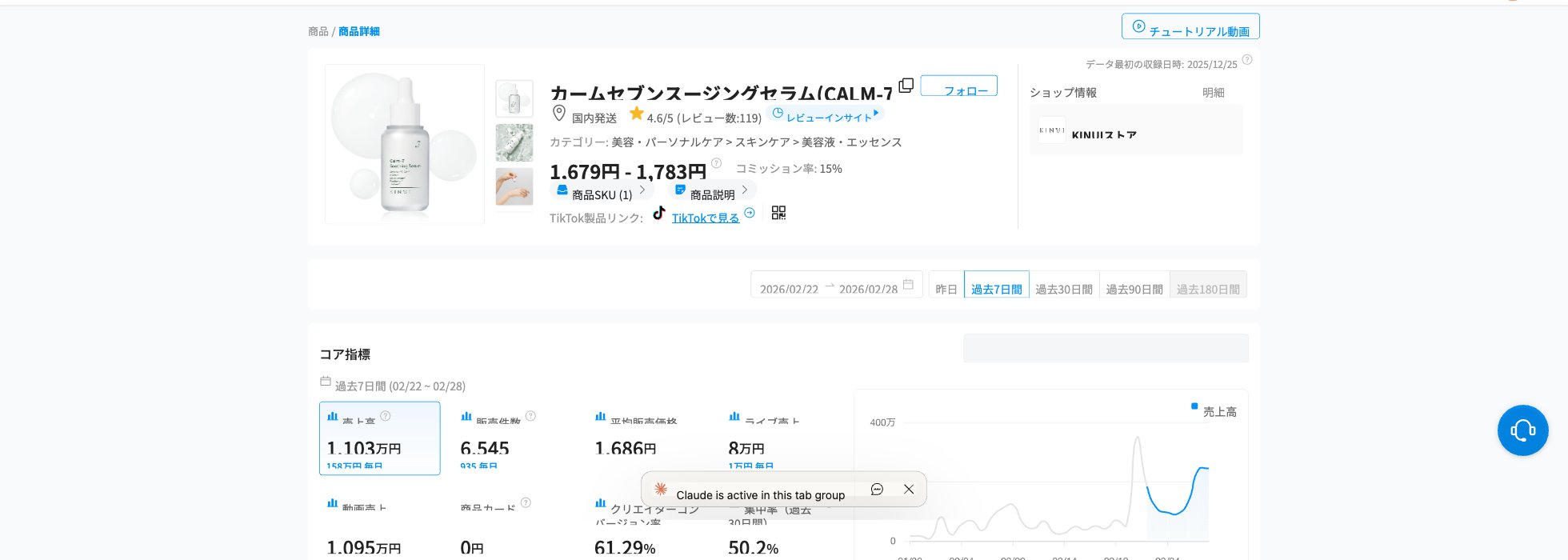Click the bar chart icon for クリエイターコンバージョン率
1568x560 pixels.
[x=601, y=503]
